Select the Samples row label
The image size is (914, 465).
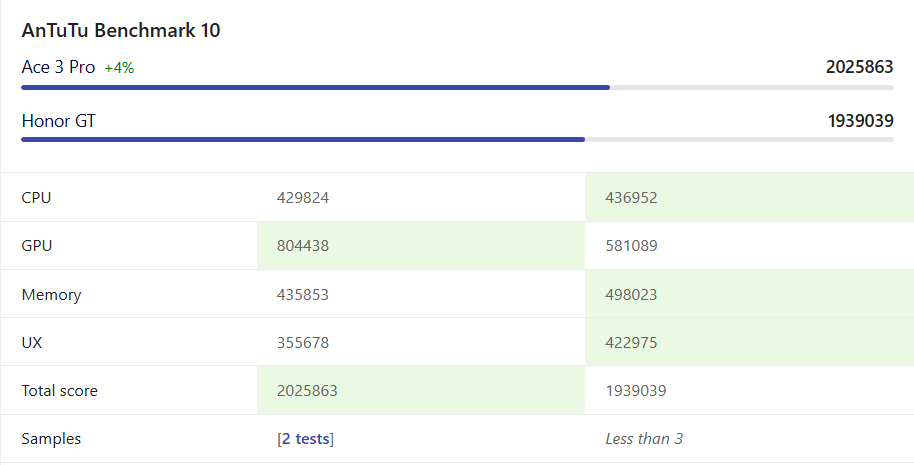point(51,439)
